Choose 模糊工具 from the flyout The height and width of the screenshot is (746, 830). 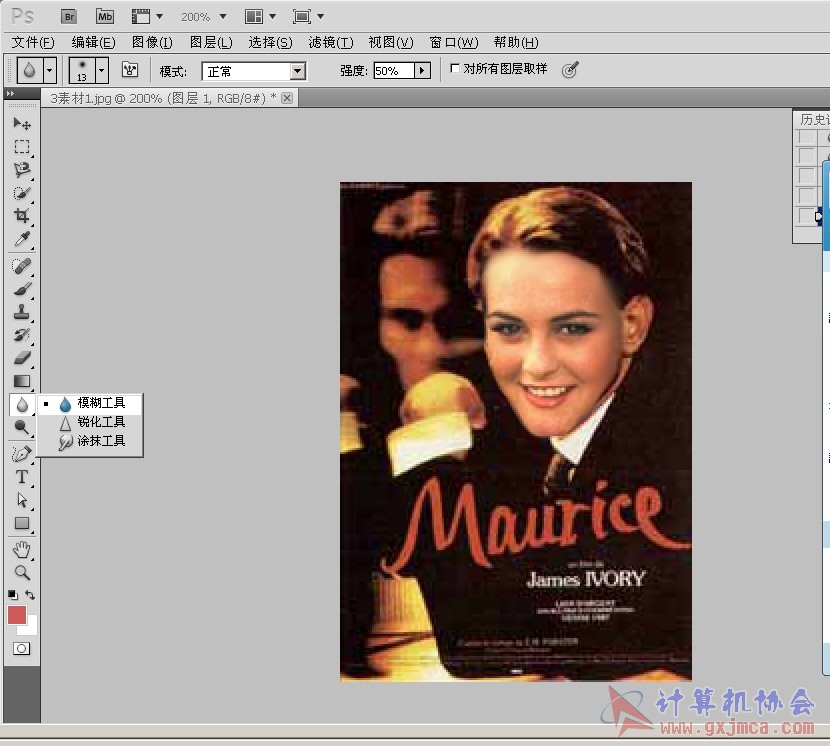[x=89, y=403]
